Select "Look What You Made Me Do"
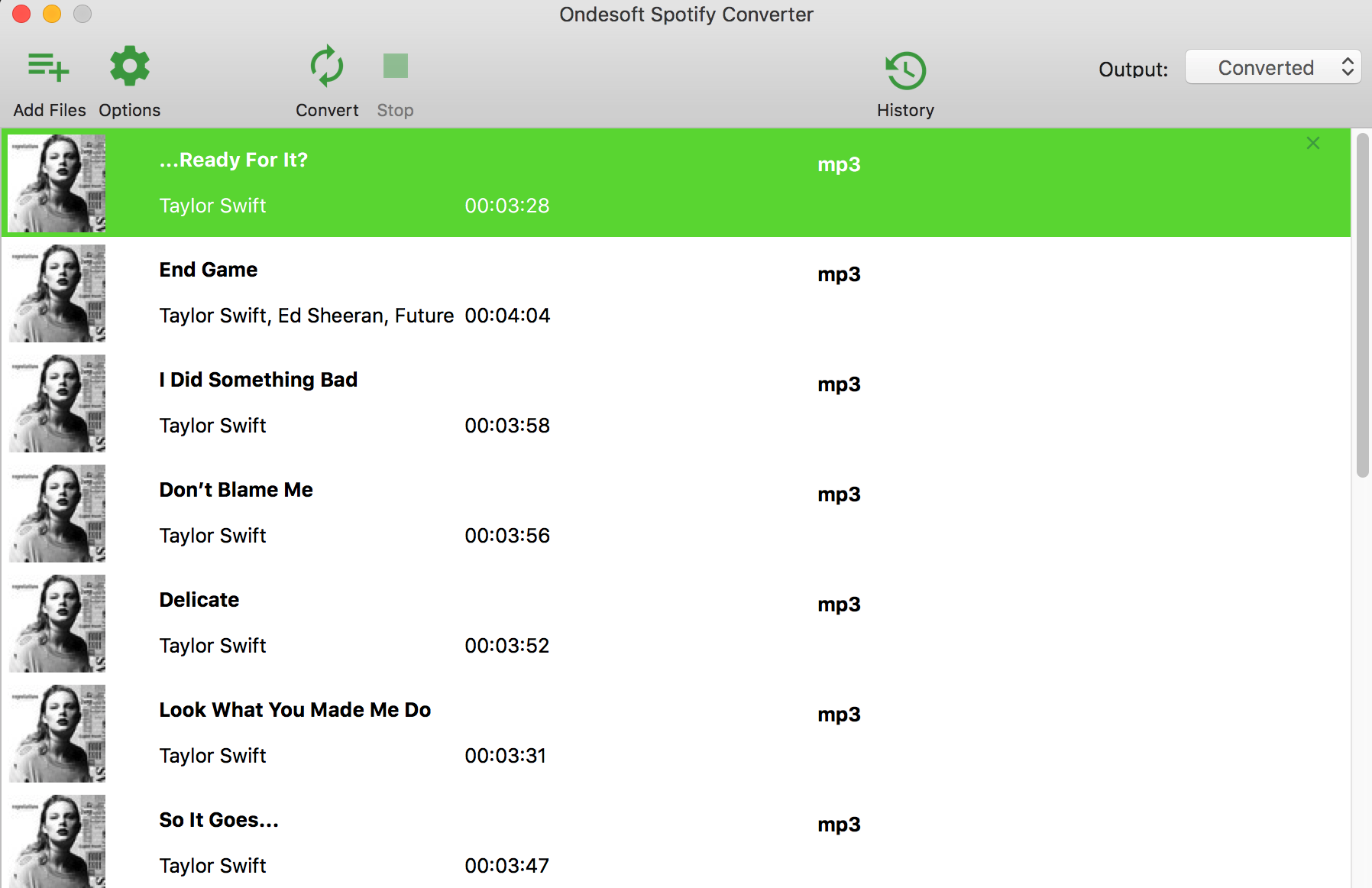The height and width of the screenshot is (888, 1372). tap(295, 710)
